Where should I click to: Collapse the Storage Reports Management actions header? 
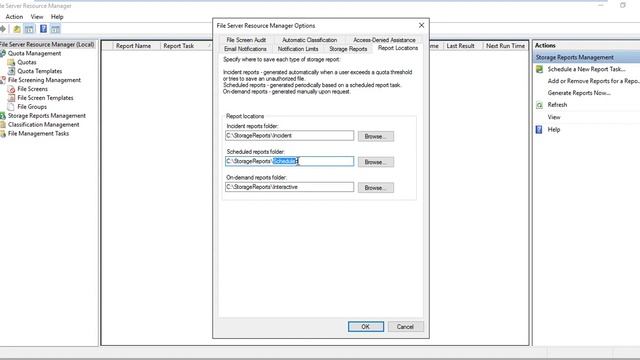pyautogui.click(x=587, y=58)
